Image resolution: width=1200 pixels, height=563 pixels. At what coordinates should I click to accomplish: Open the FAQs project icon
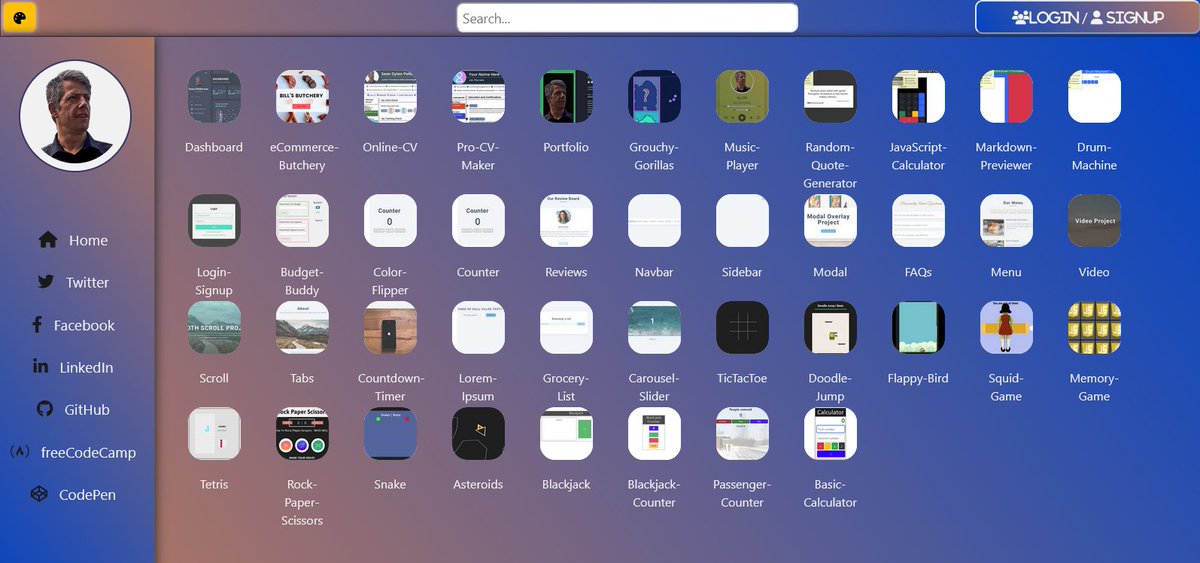[x=918, y=221]
